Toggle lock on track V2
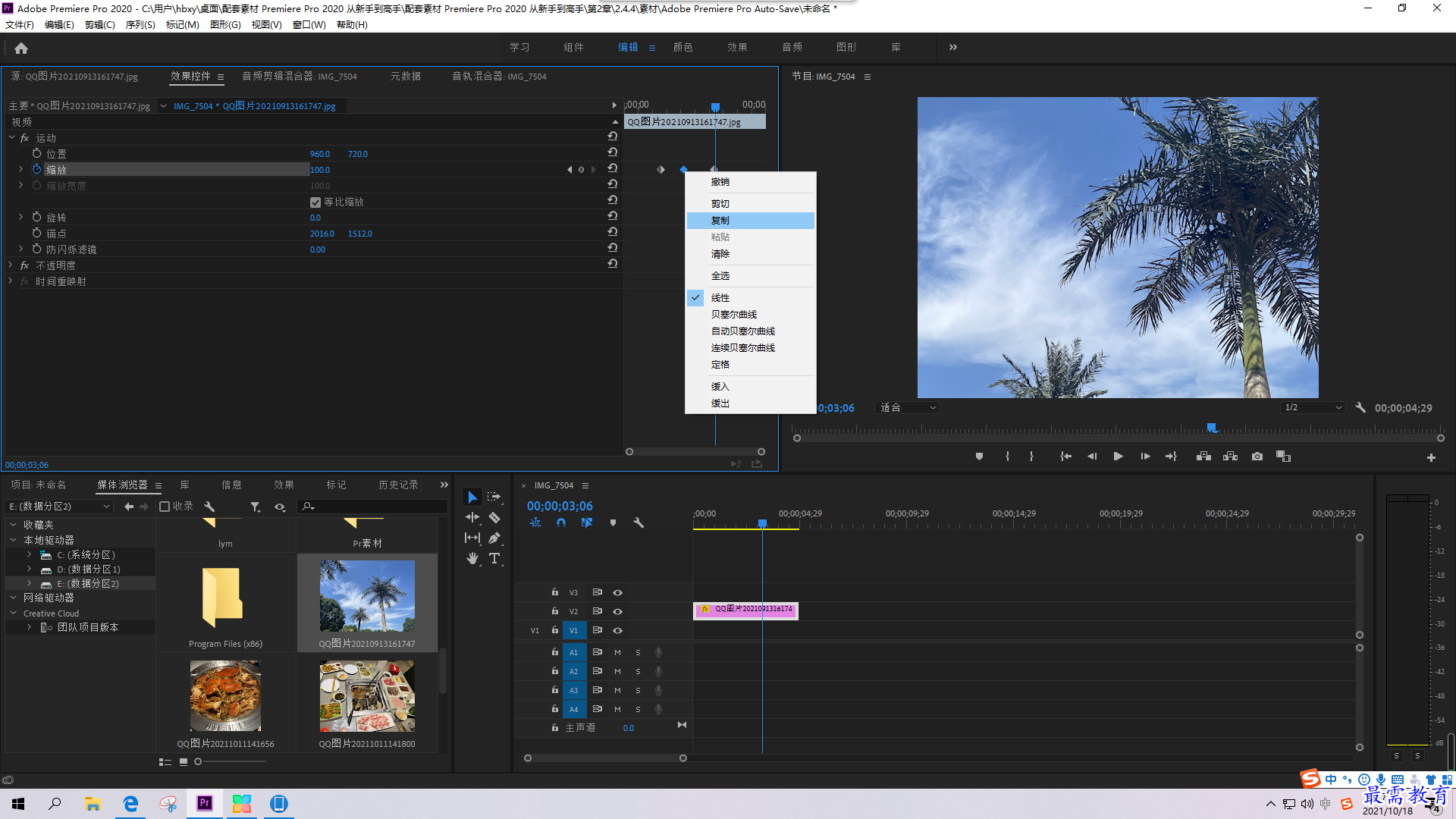This screenshot has width=1456, height=819. point(555,610)
